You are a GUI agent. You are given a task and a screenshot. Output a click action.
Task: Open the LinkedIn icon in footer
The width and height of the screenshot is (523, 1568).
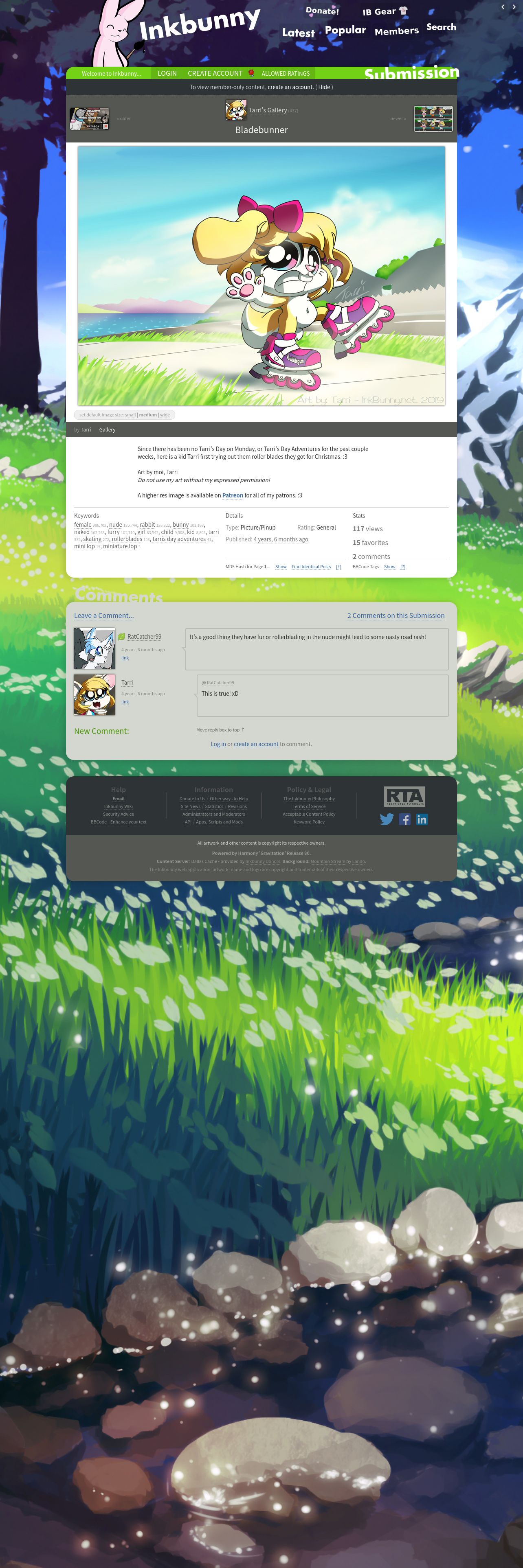(x=422, y=819)
